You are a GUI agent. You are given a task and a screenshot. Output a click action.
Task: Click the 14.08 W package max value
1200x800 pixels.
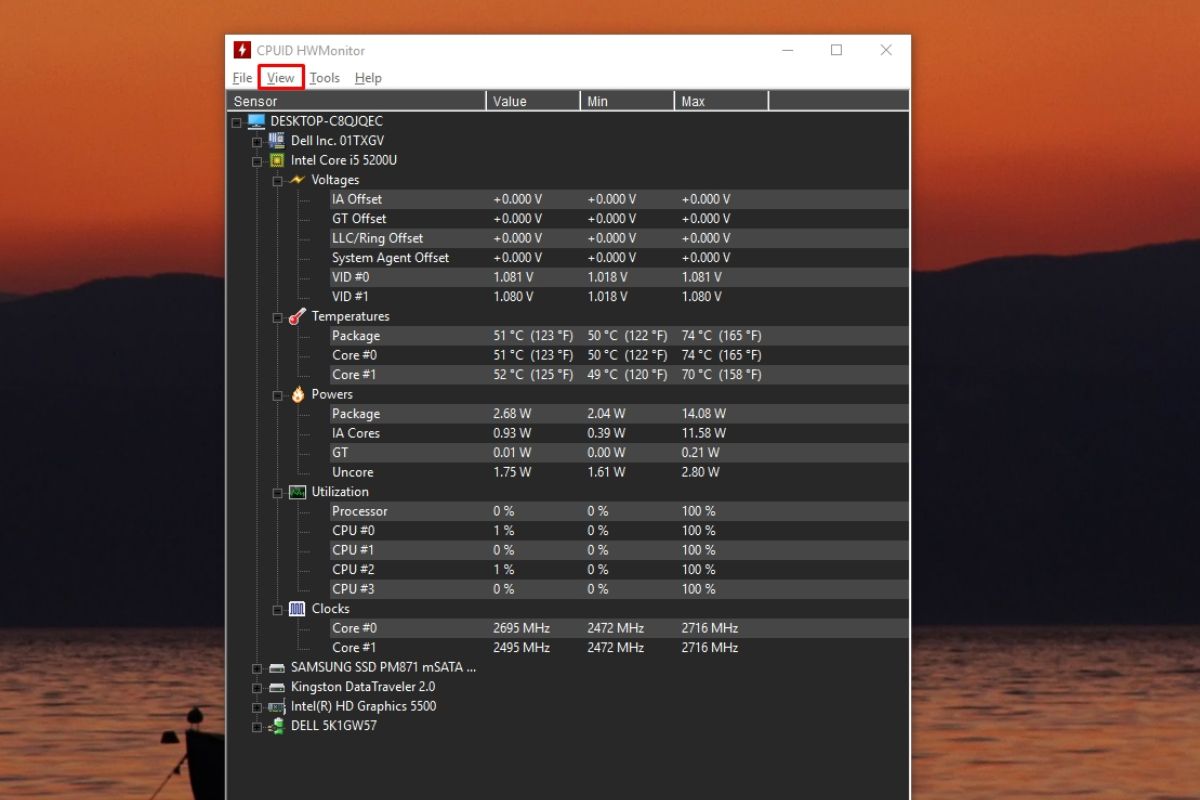(x=704, y=414)
